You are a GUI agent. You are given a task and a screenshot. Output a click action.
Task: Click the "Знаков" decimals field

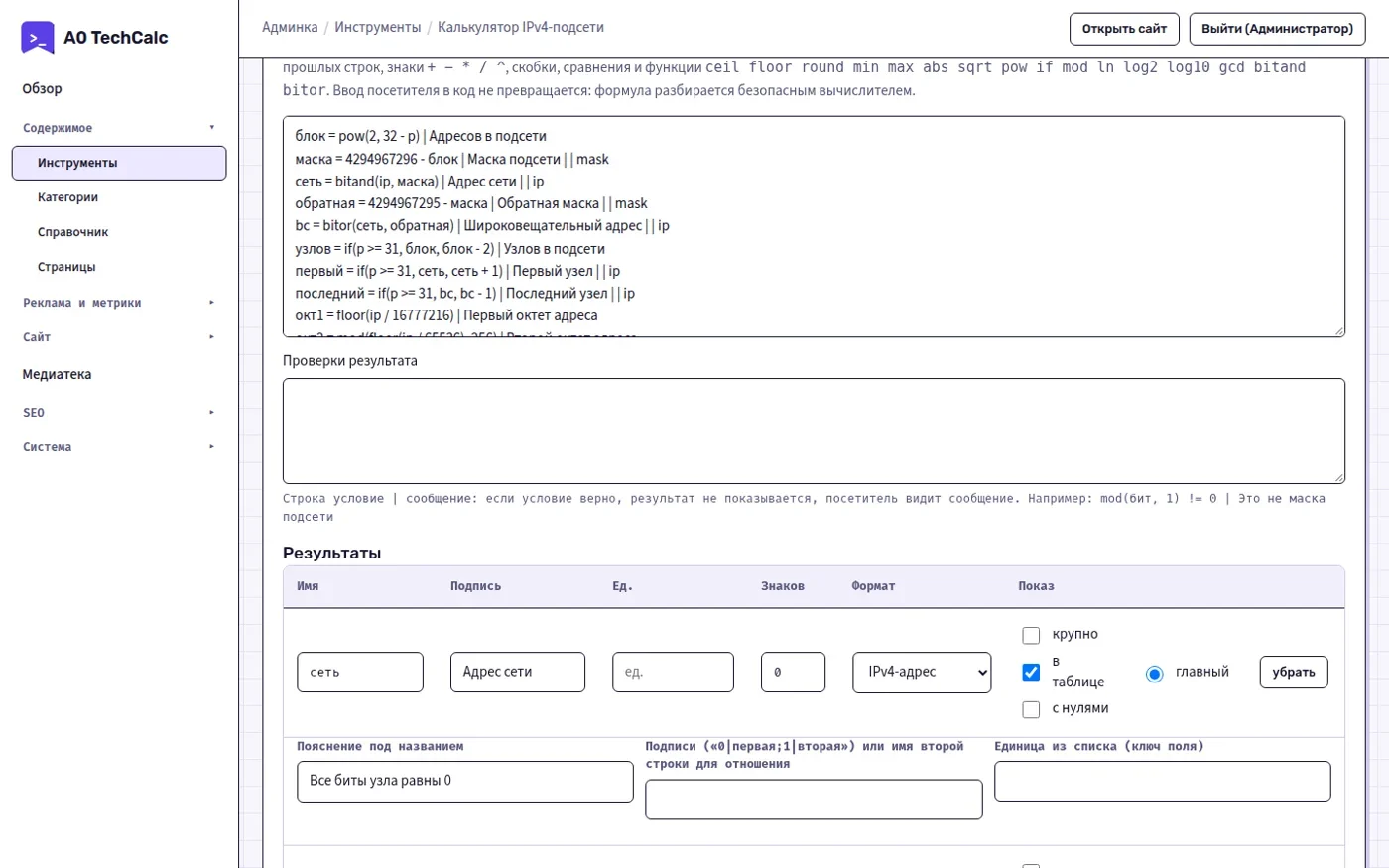[793, 672]
